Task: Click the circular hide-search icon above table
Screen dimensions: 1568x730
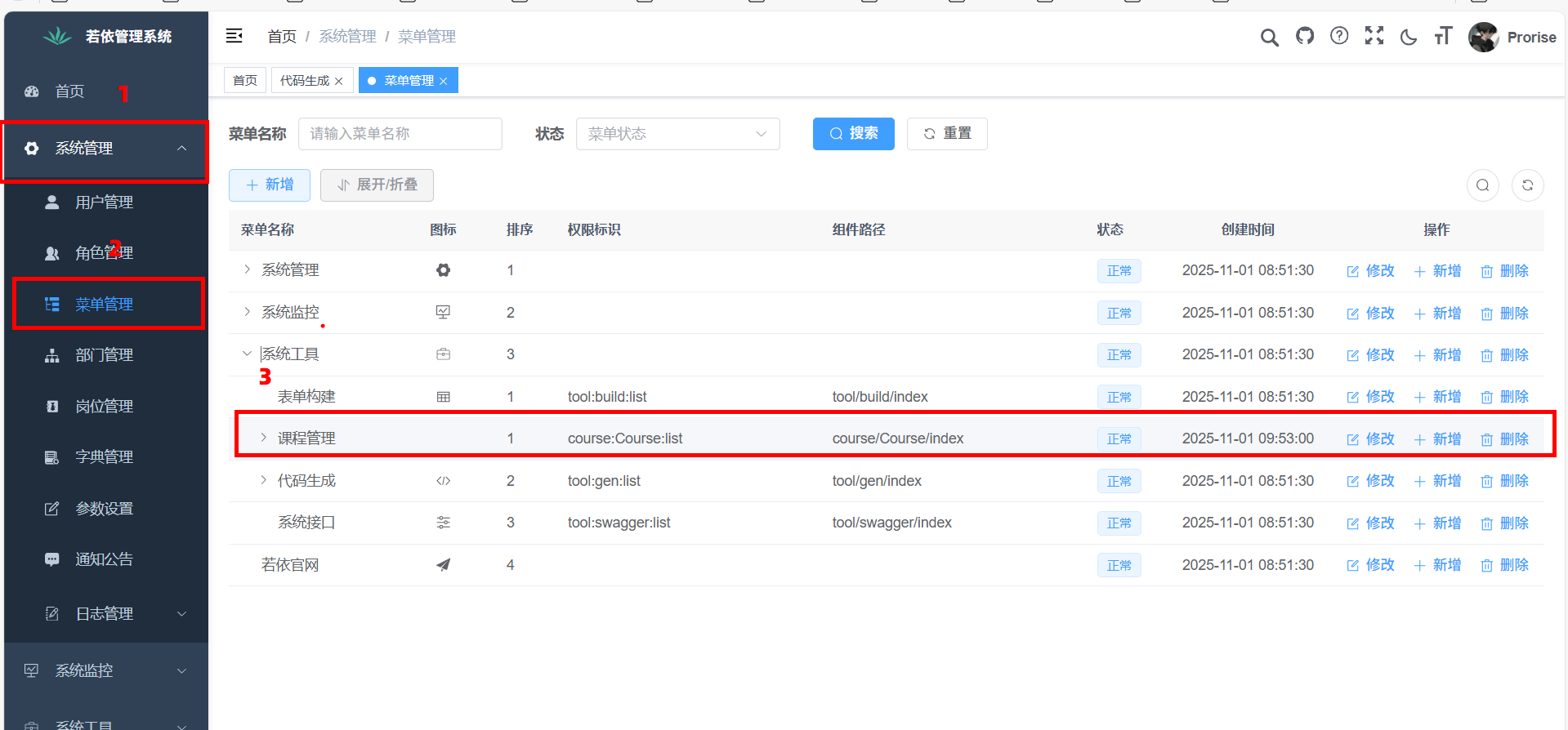Action: (1482, 185)
